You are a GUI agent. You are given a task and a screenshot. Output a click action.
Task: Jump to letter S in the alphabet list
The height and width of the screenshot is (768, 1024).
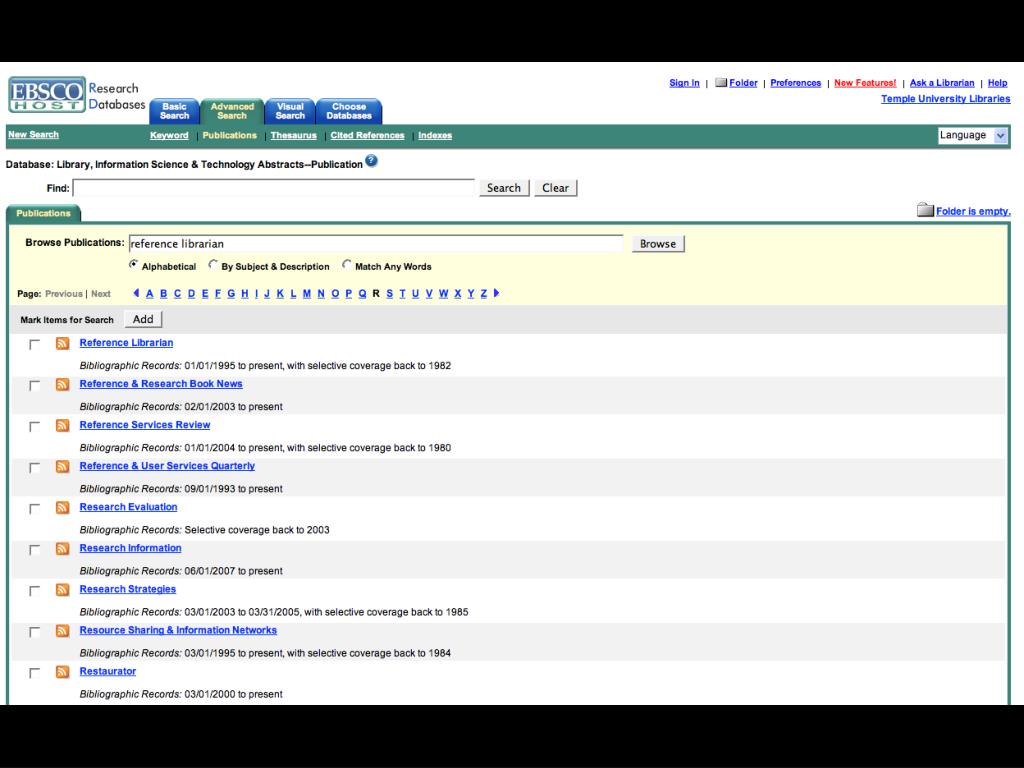(x=389, y=294)
